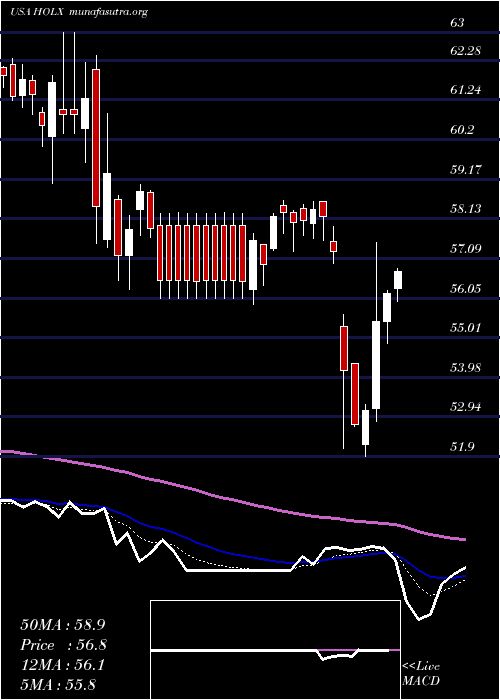Click the 51.9 price axis label

(x=462, y=447)
